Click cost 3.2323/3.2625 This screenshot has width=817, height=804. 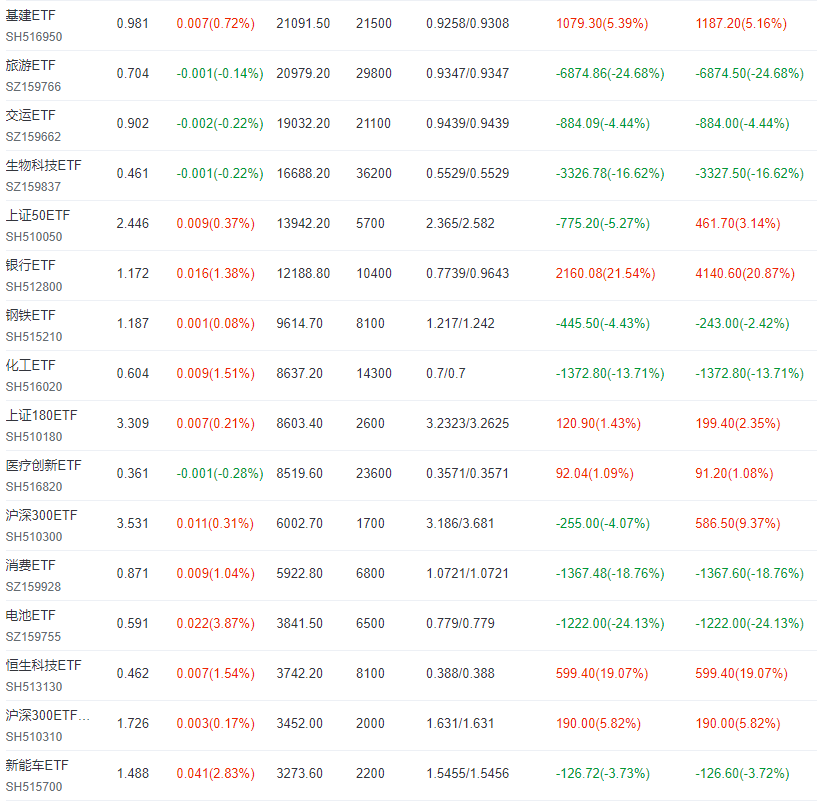[467, 424]
